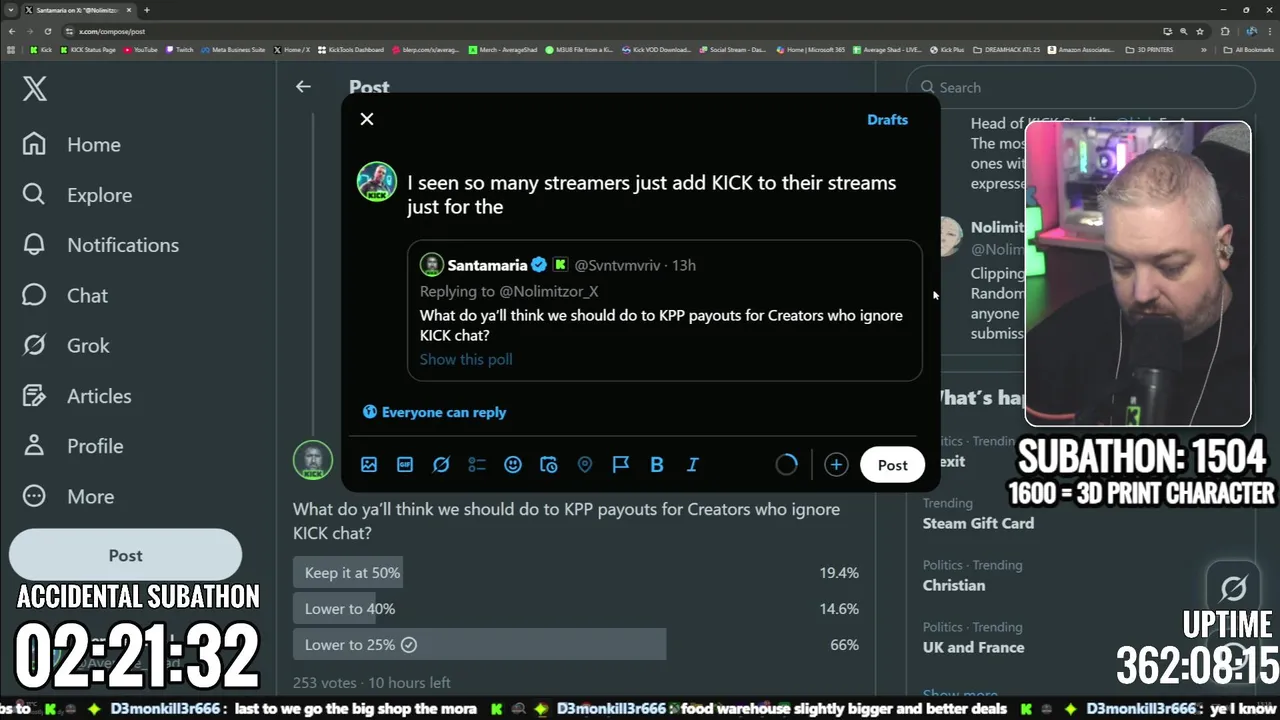Open Chat in sidebar
The width and height of the screenshot is (1280, 720).
click(65, 295)
